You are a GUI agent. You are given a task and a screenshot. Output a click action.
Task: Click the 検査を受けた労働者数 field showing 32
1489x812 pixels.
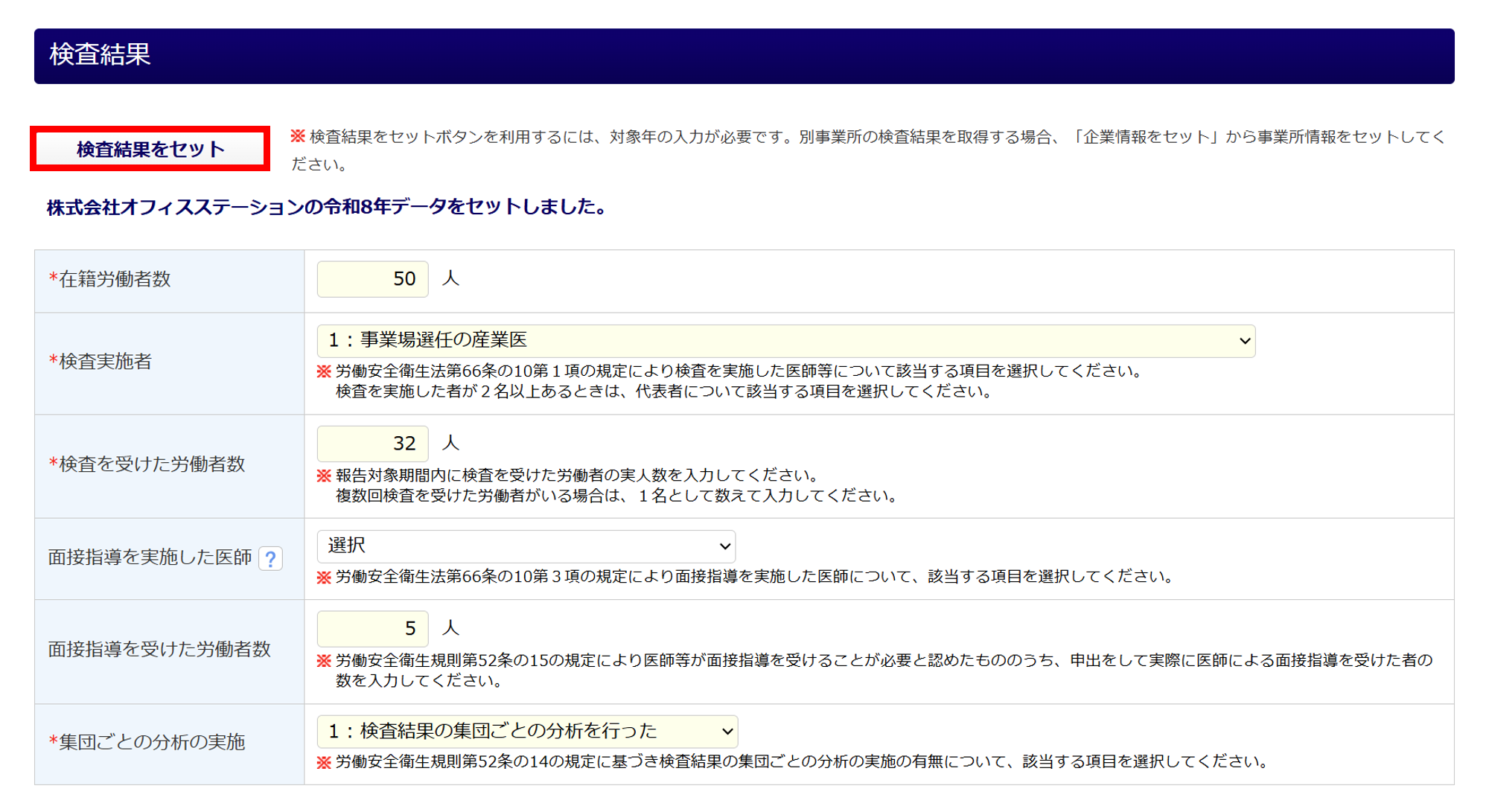(x=372, y=444)
